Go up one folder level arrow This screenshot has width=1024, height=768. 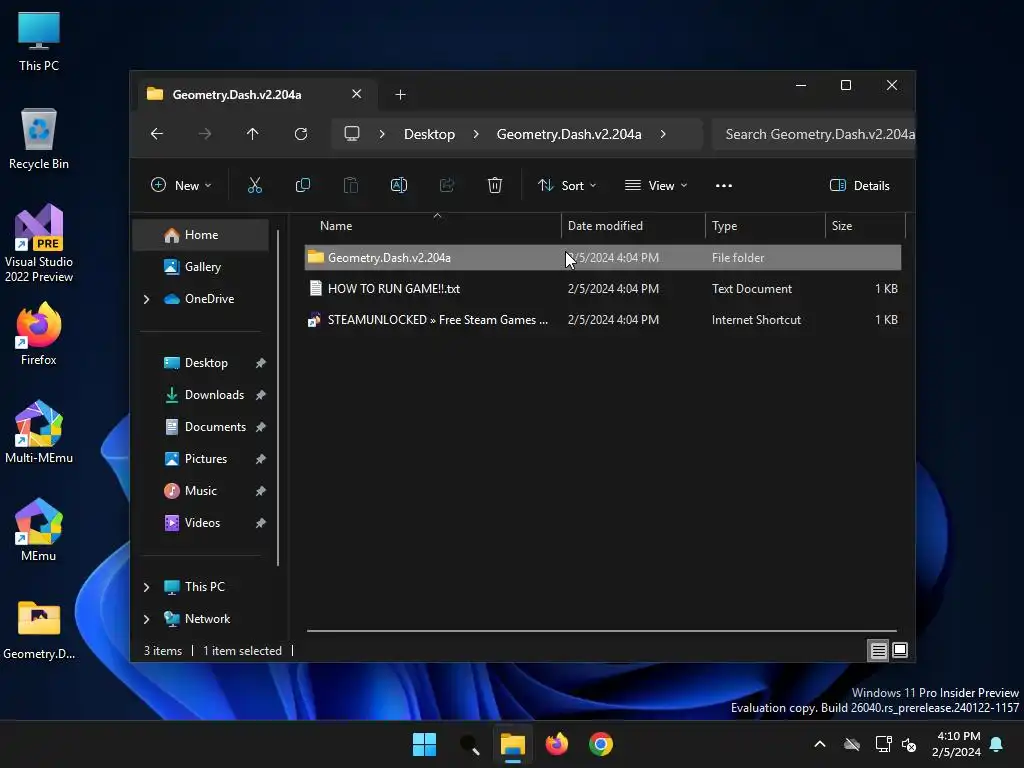tap(253, 134)
